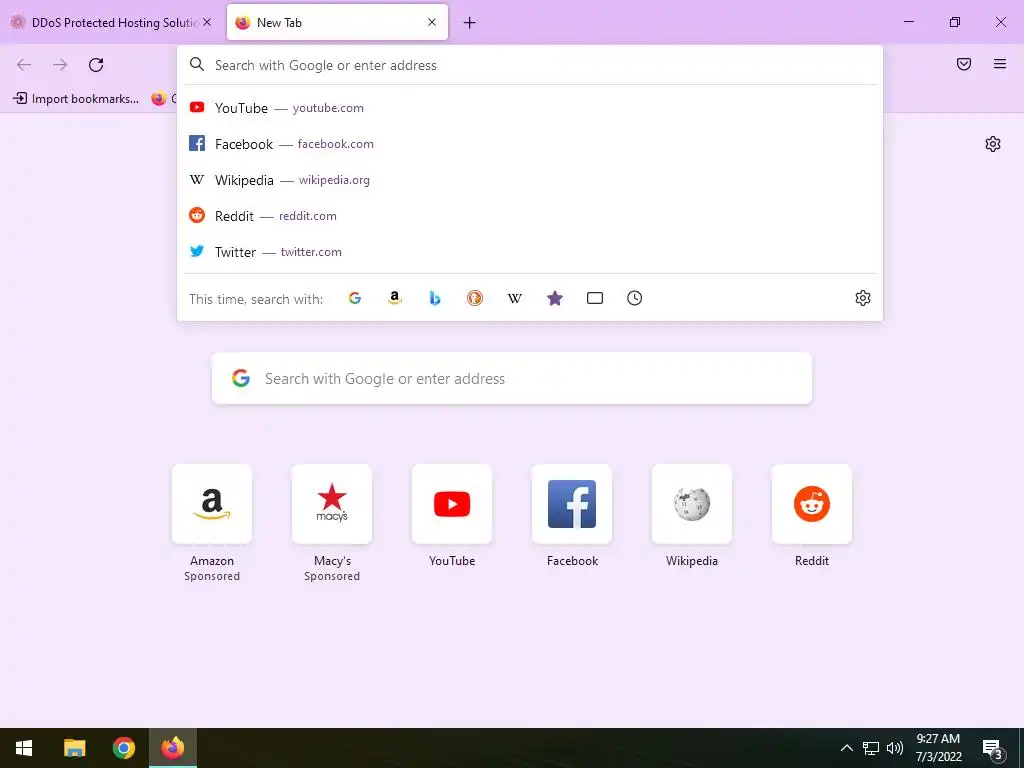This screenshot has width=1024, height=768.
Task: Launch Google Chrome from taskbar
Action: pyautogui.click(x=123, y=748)
